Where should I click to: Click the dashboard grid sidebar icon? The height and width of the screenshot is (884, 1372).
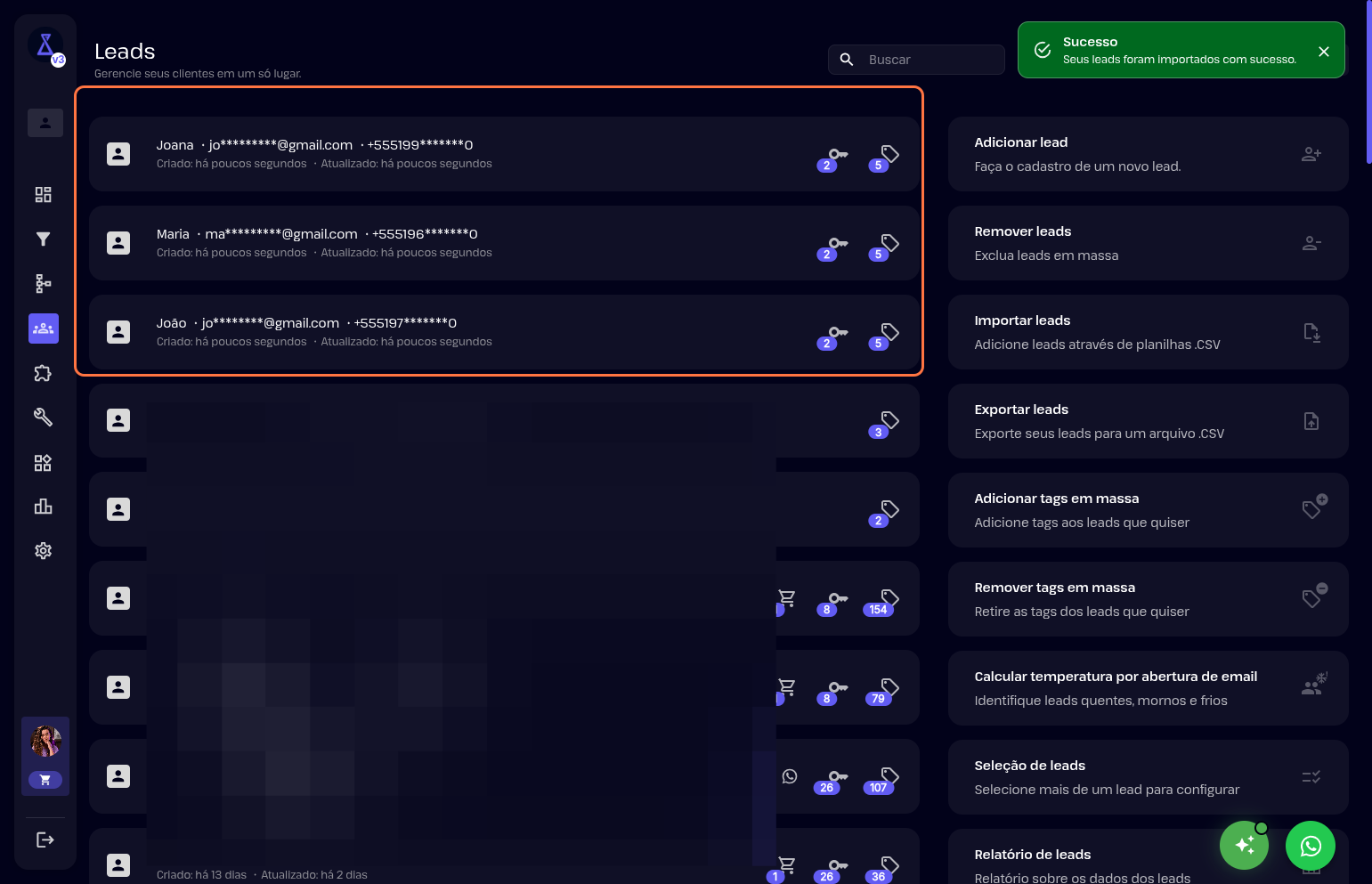click(43, 195)
